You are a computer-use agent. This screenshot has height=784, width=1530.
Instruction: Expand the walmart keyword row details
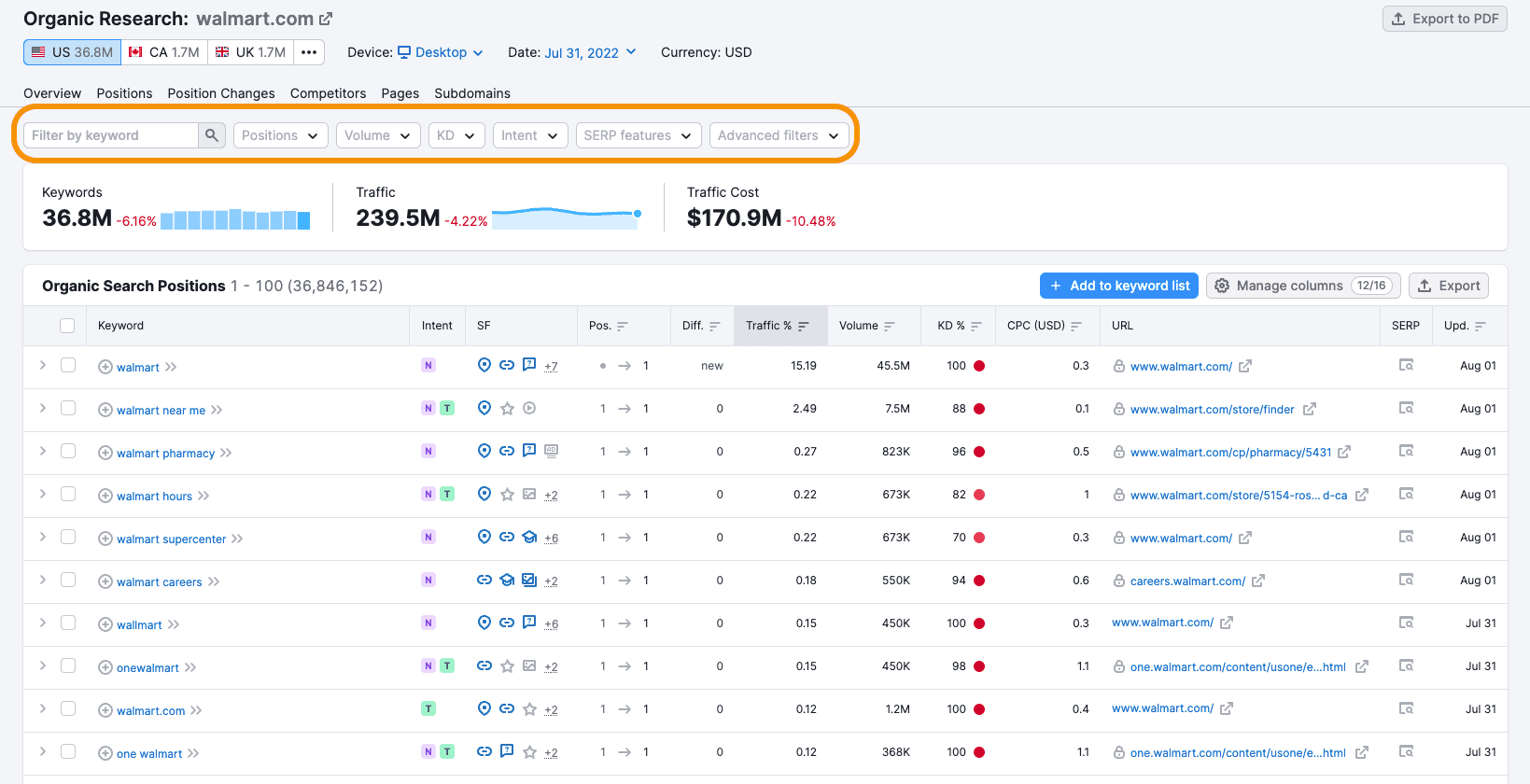click(43, 366)
